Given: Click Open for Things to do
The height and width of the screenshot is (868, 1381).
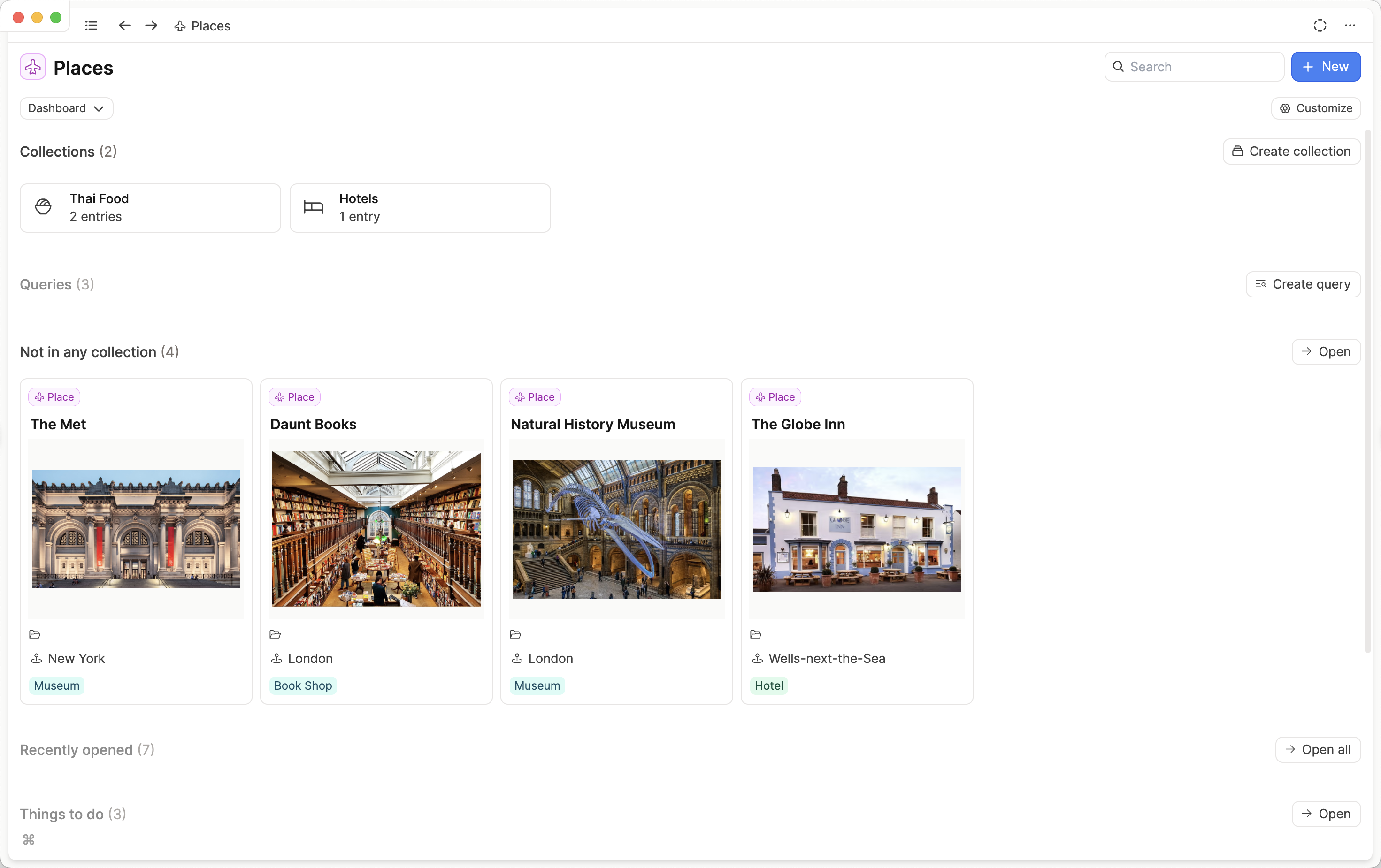Looking at the screenshot, I should [x=1326, y=814].
